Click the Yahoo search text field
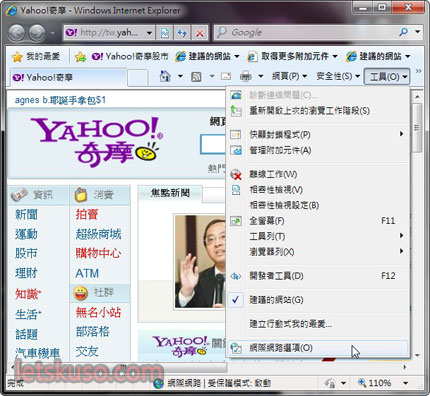The height and width of the screenshot is (396, 430). [213, 144]
